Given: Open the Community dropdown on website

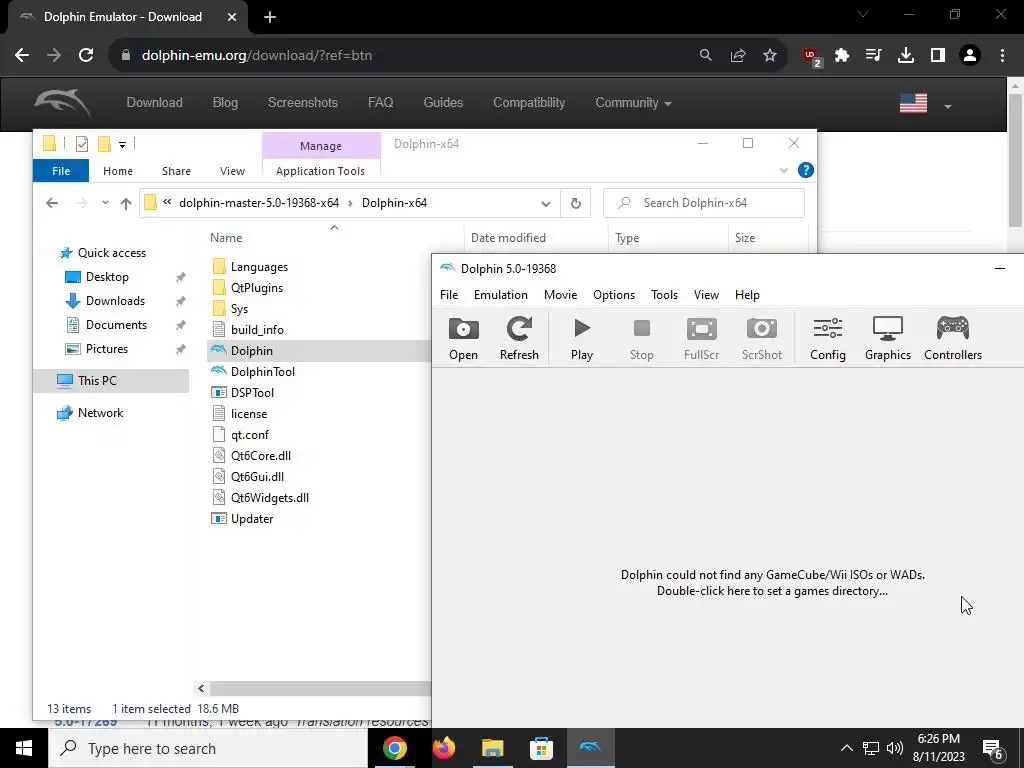Looking at the screenshot, I should 633,103.
